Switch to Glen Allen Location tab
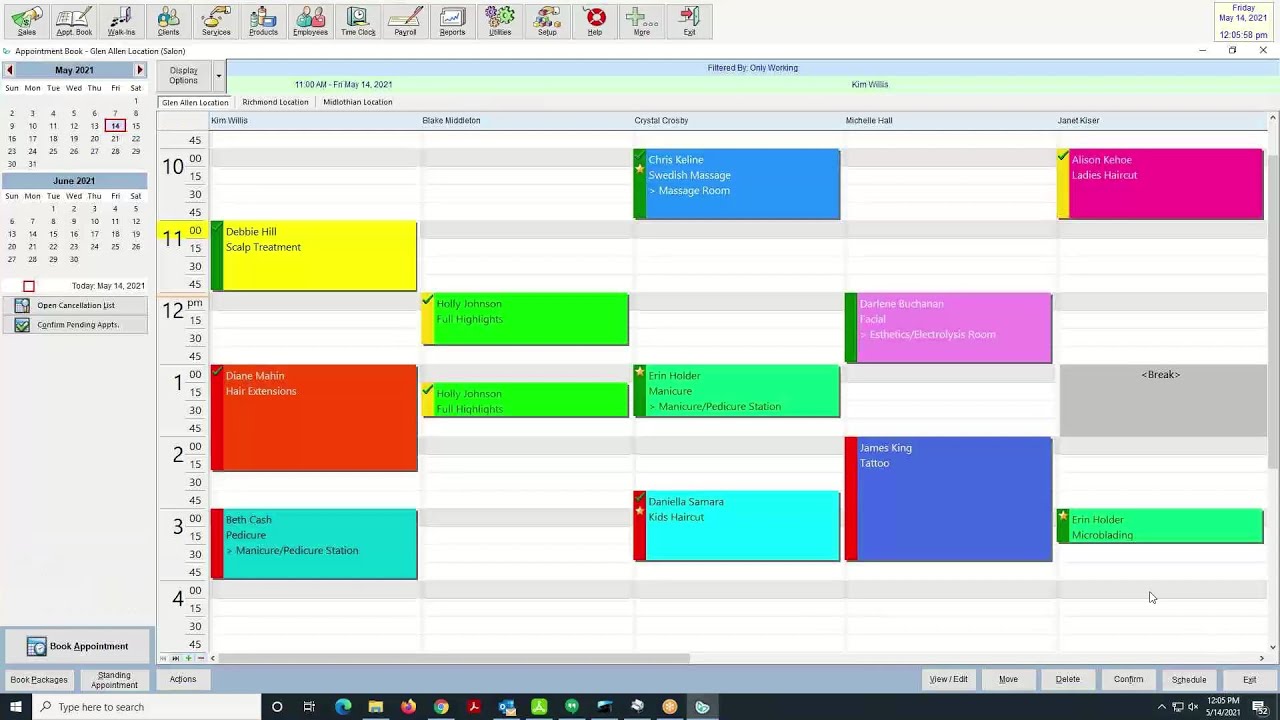1280x720 pixels. [195, 102]
